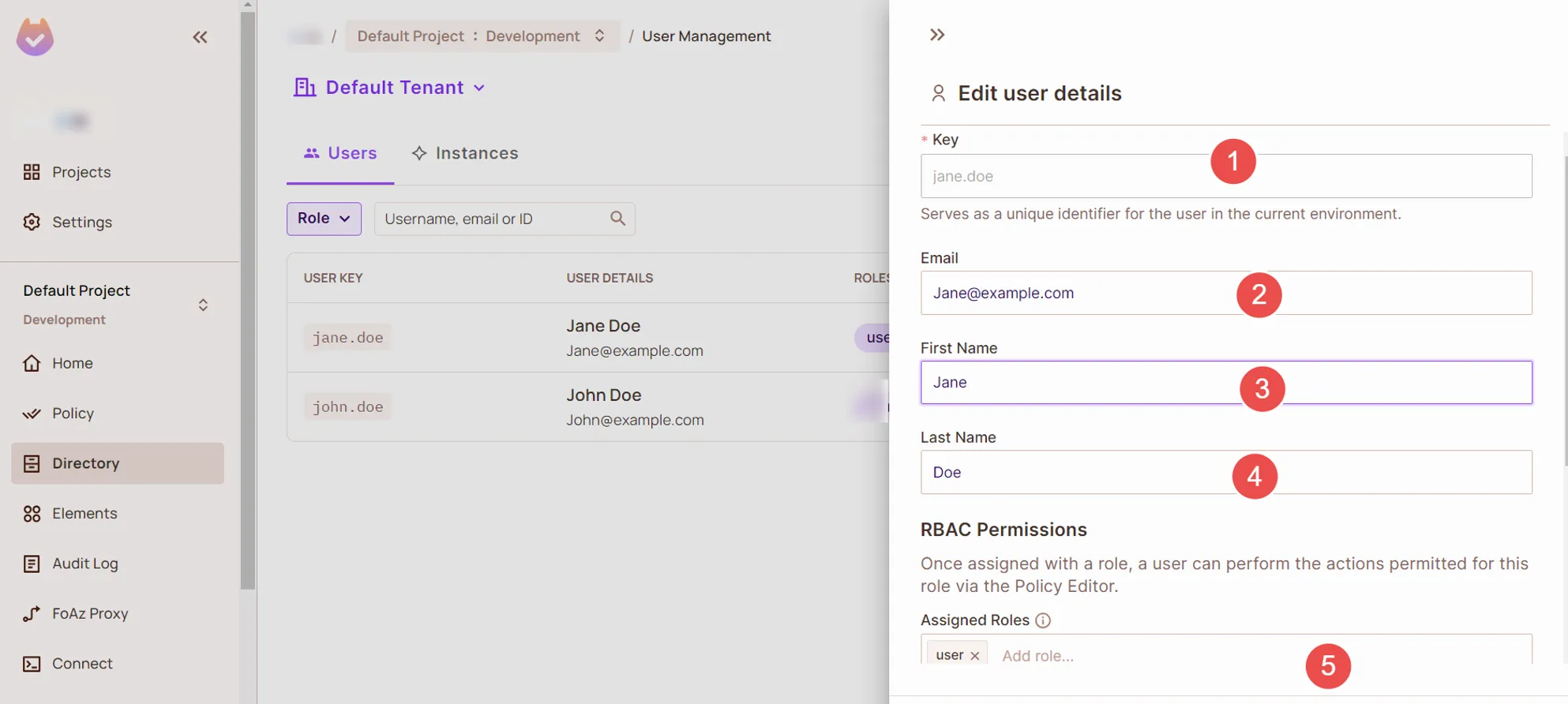The image size is (1568, 704).
Task: Click the jane.doe user key
Action: pos(347,338)
